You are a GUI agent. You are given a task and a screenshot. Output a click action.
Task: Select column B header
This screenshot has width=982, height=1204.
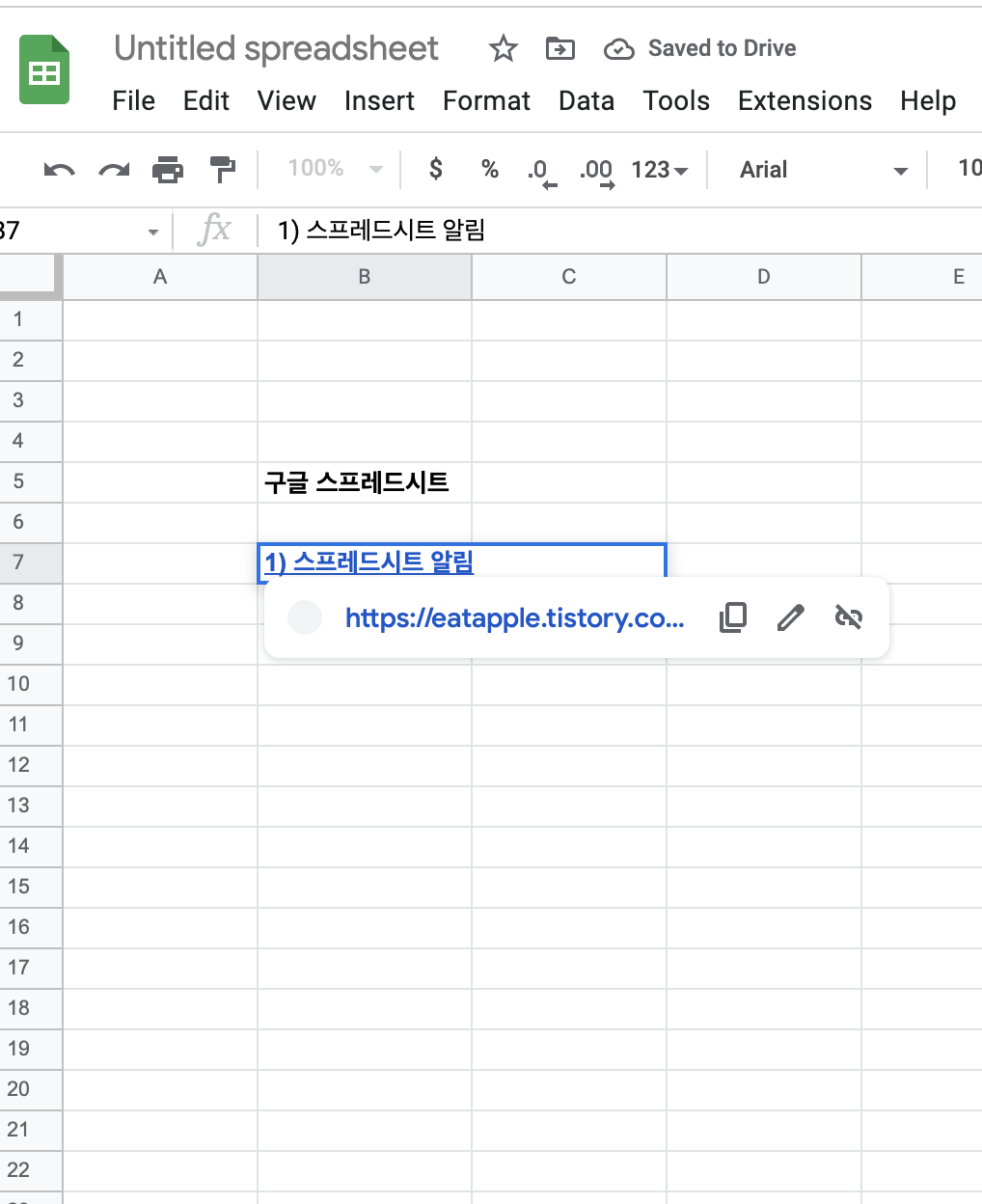365,277
